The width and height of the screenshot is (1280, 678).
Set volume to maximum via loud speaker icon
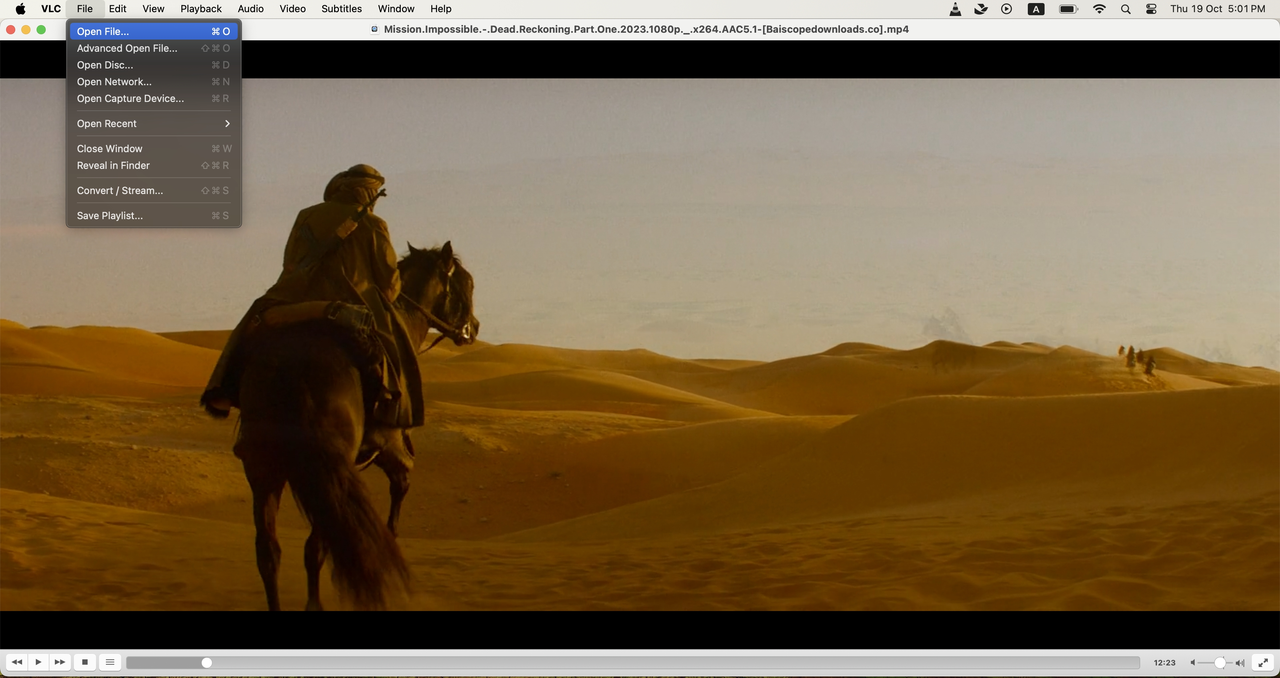[1240, 663]
